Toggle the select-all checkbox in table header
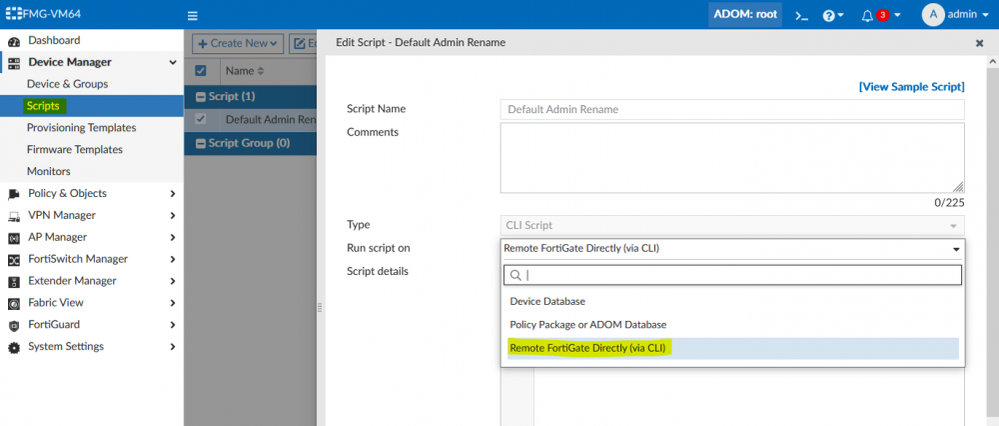999x426 pixels. tap(201, 71)
